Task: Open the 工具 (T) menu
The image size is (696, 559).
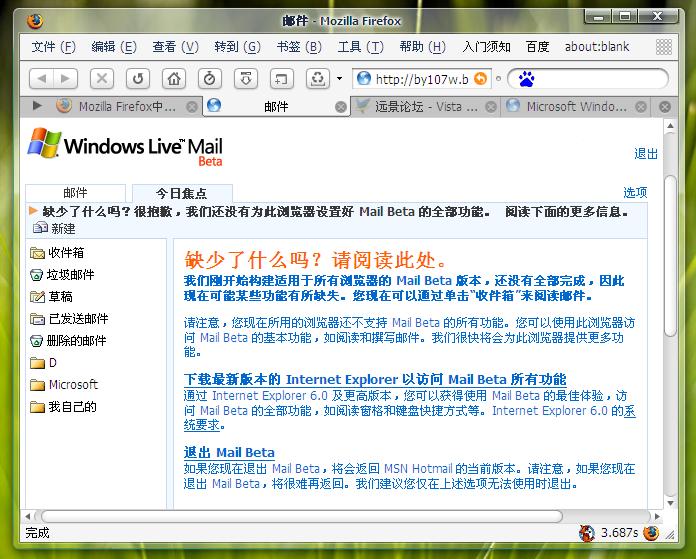Action: (360, 47)
